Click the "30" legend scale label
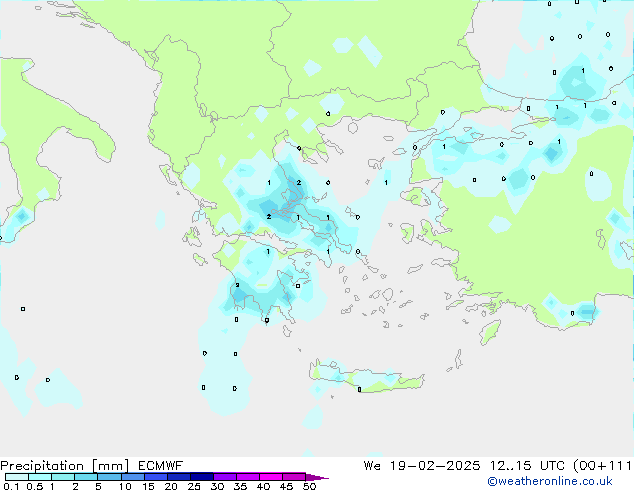634x490 pixels. [217, 486]
